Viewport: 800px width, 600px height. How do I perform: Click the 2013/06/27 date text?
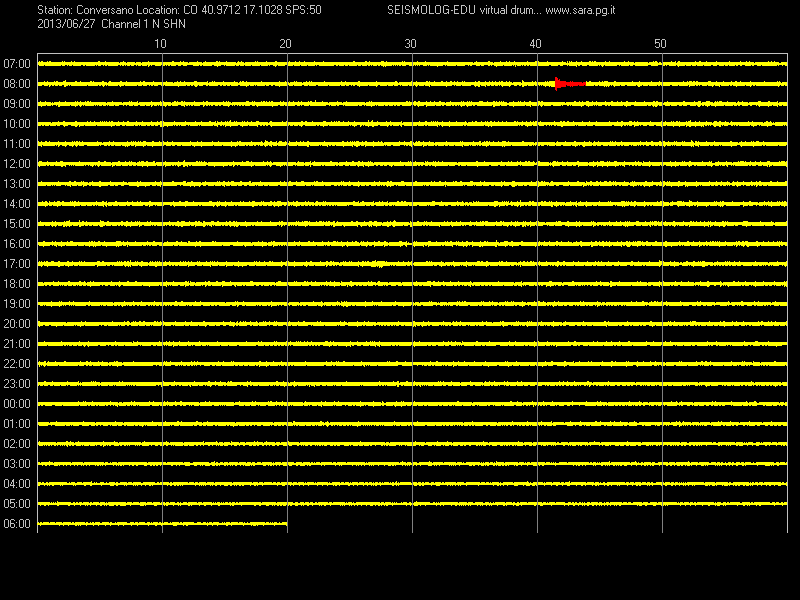[x=66, y=24]
